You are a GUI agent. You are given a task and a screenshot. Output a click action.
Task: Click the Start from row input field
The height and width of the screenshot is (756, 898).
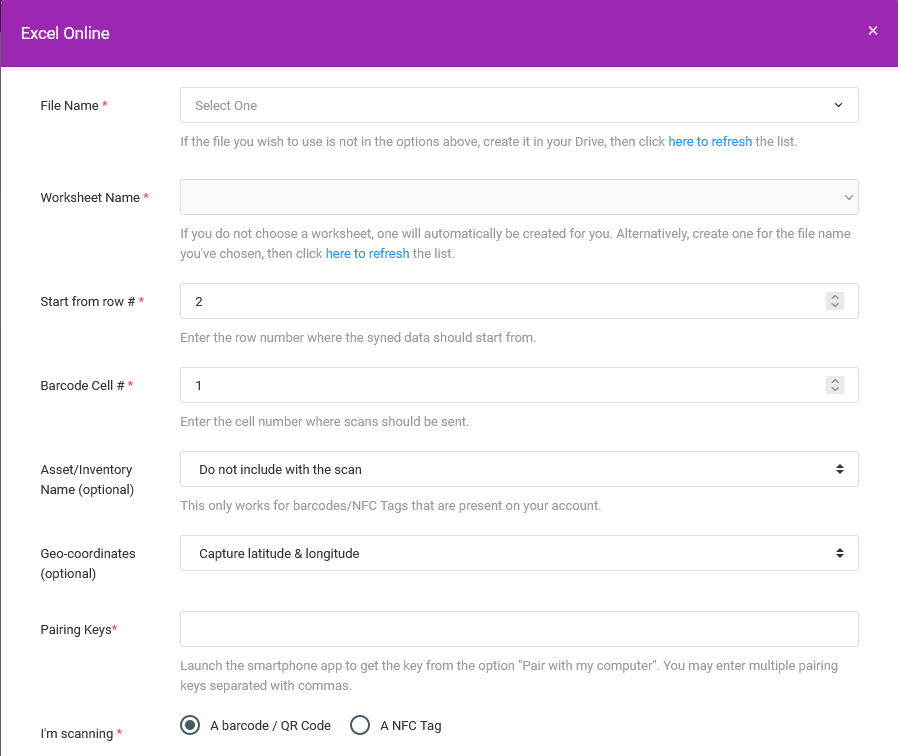[504, 301]
